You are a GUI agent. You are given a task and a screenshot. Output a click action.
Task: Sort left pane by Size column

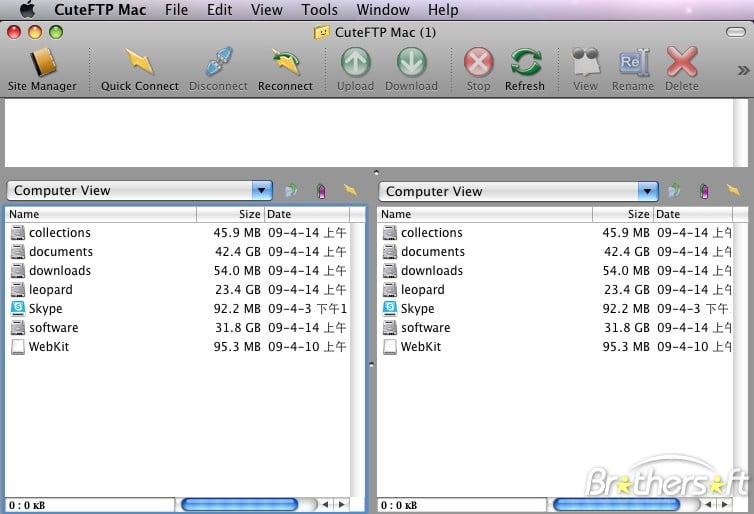[x=230, y=214]
